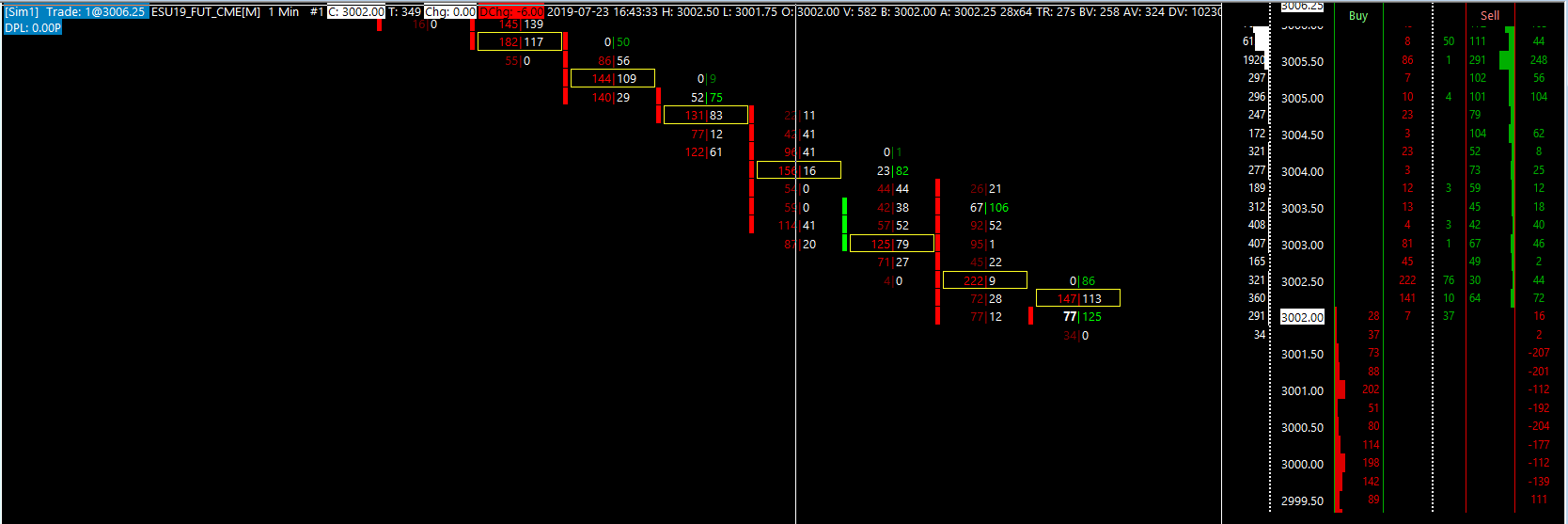The image size is (1568, 524).
Task: Click the 140|29 footprint cell
Action: (611, 97)
